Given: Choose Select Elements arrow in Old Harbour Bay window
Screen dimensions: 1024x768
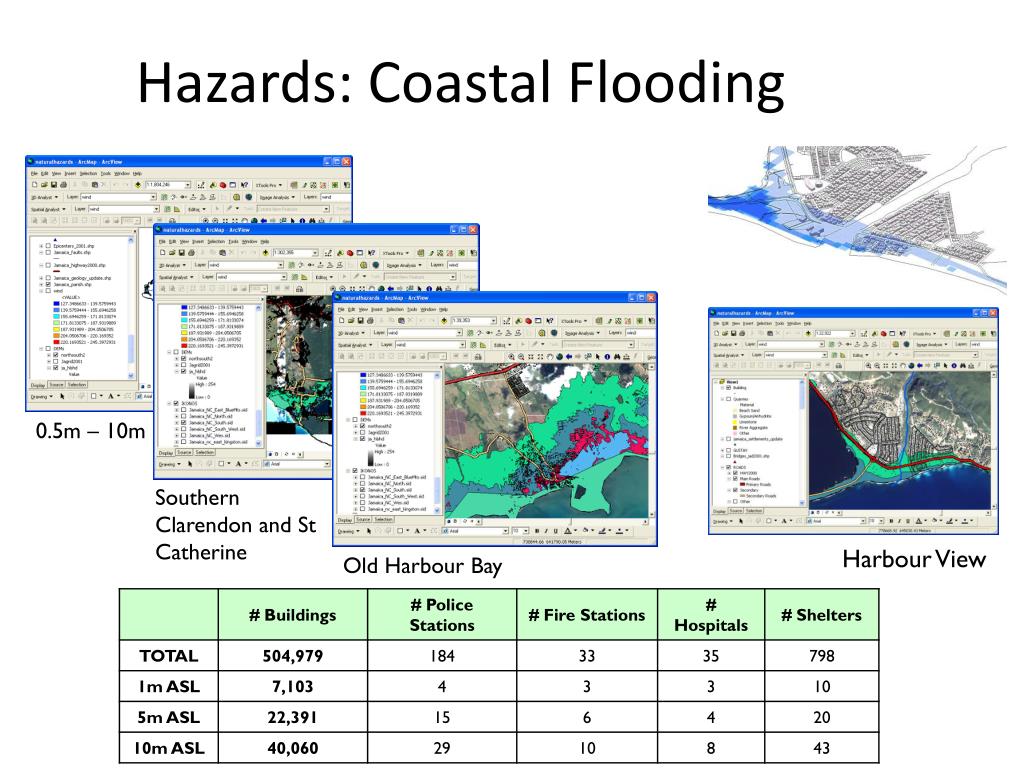Looking at the screenshot, I should (598, 357).
